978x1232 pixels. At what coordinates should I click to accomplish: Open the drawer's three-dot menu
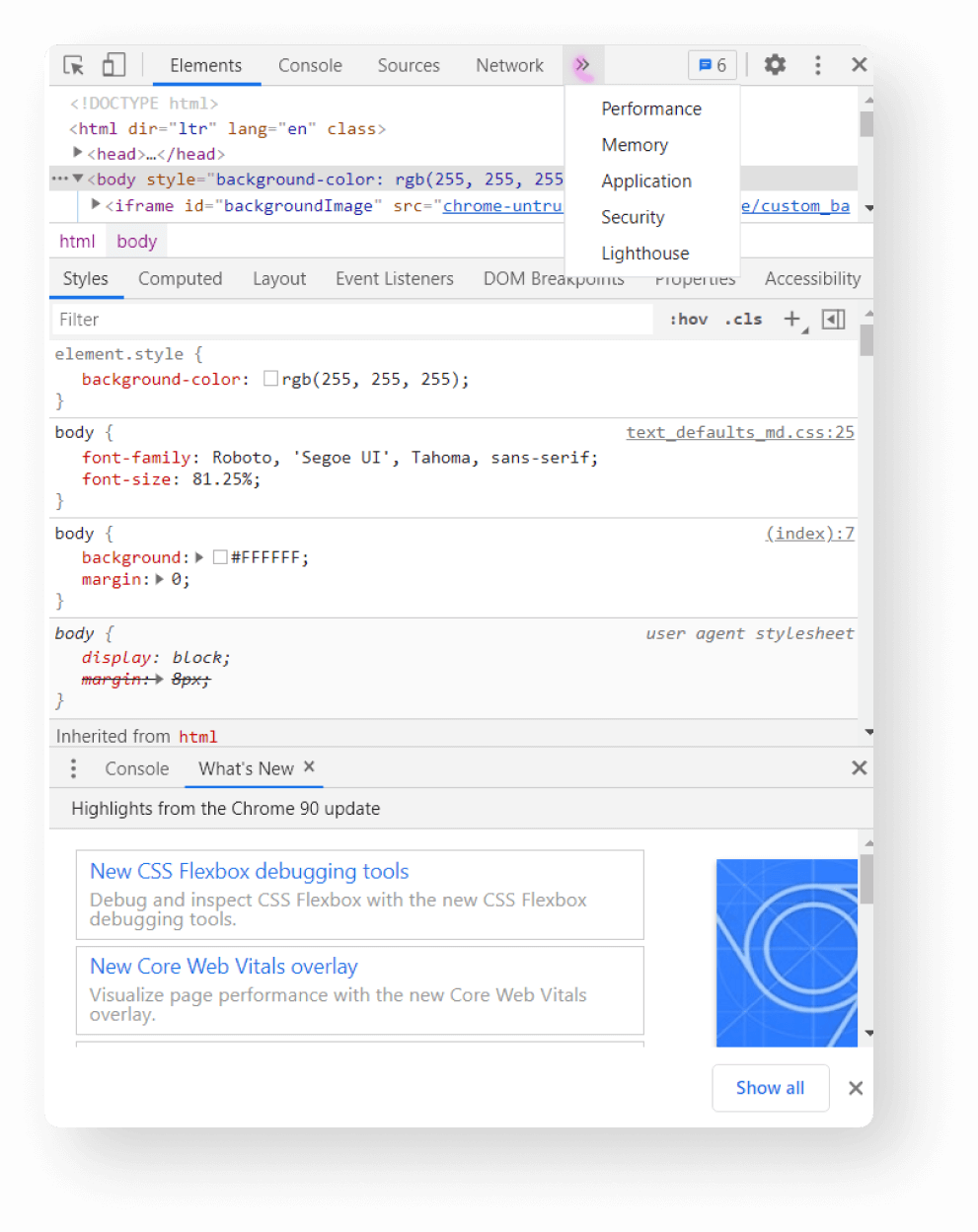pyautogui.click(x=73, y=768)
